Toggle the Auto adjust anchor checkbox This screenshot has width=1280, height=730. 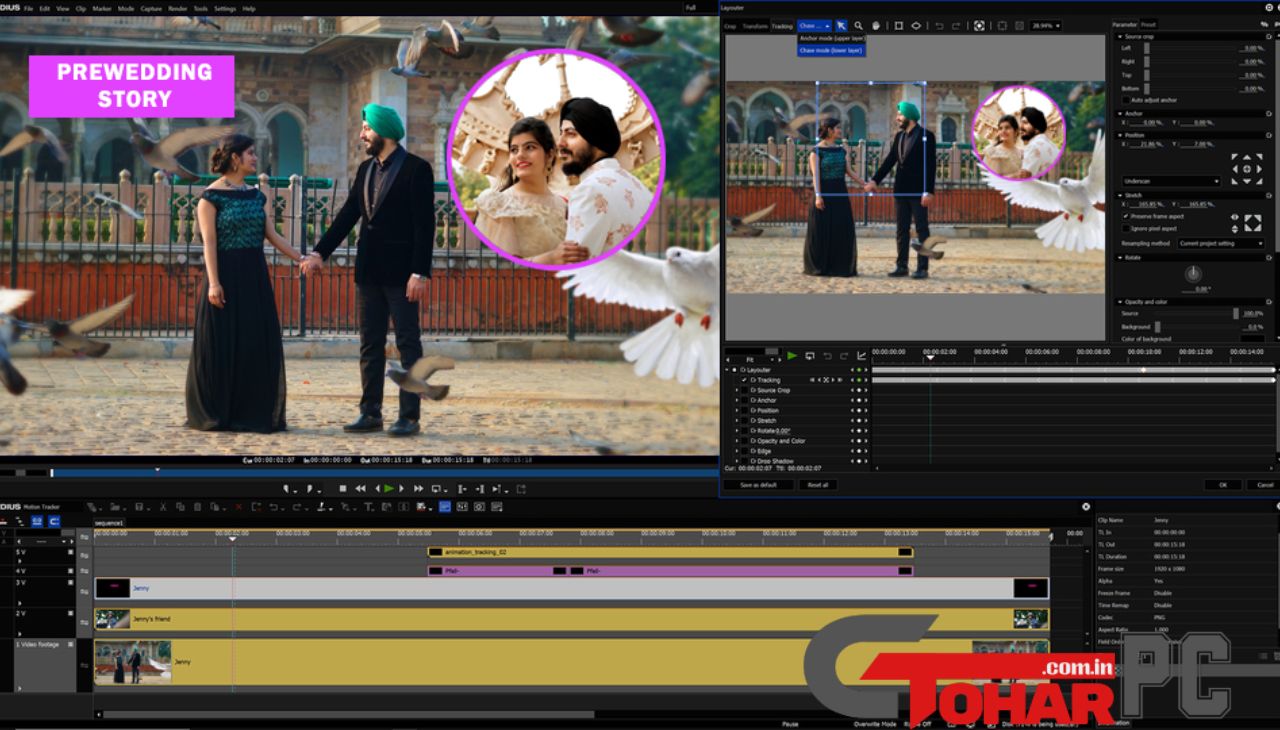1125,100
